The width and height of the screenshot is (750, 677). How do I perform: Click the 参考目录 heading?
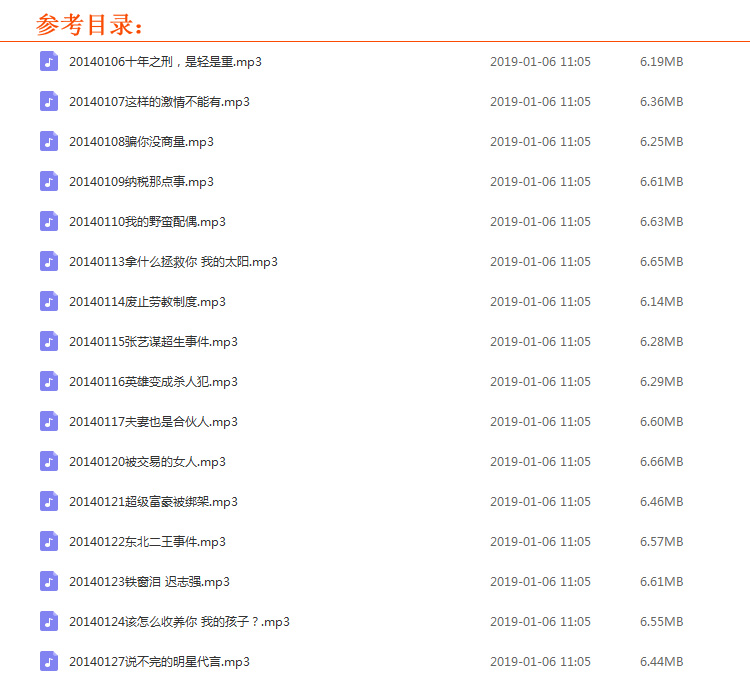click(x=90, y=24)
